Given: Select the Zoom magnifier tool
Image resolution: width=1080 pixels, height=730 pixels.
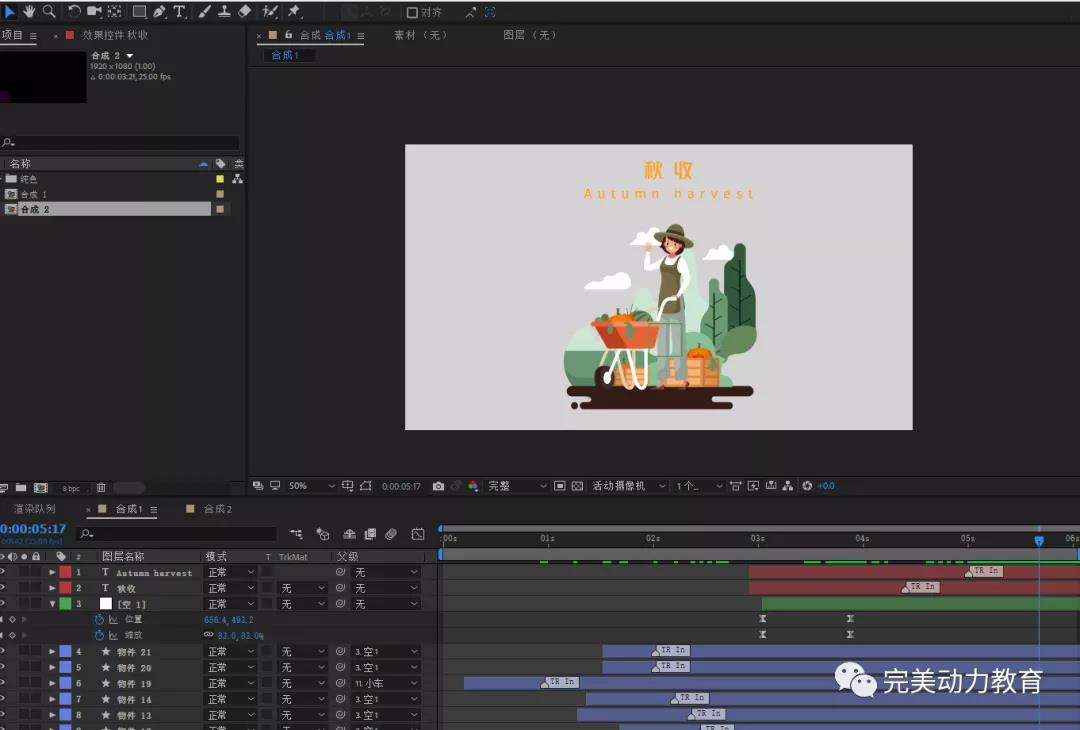Looking at the screenshot, I should 48,11.
